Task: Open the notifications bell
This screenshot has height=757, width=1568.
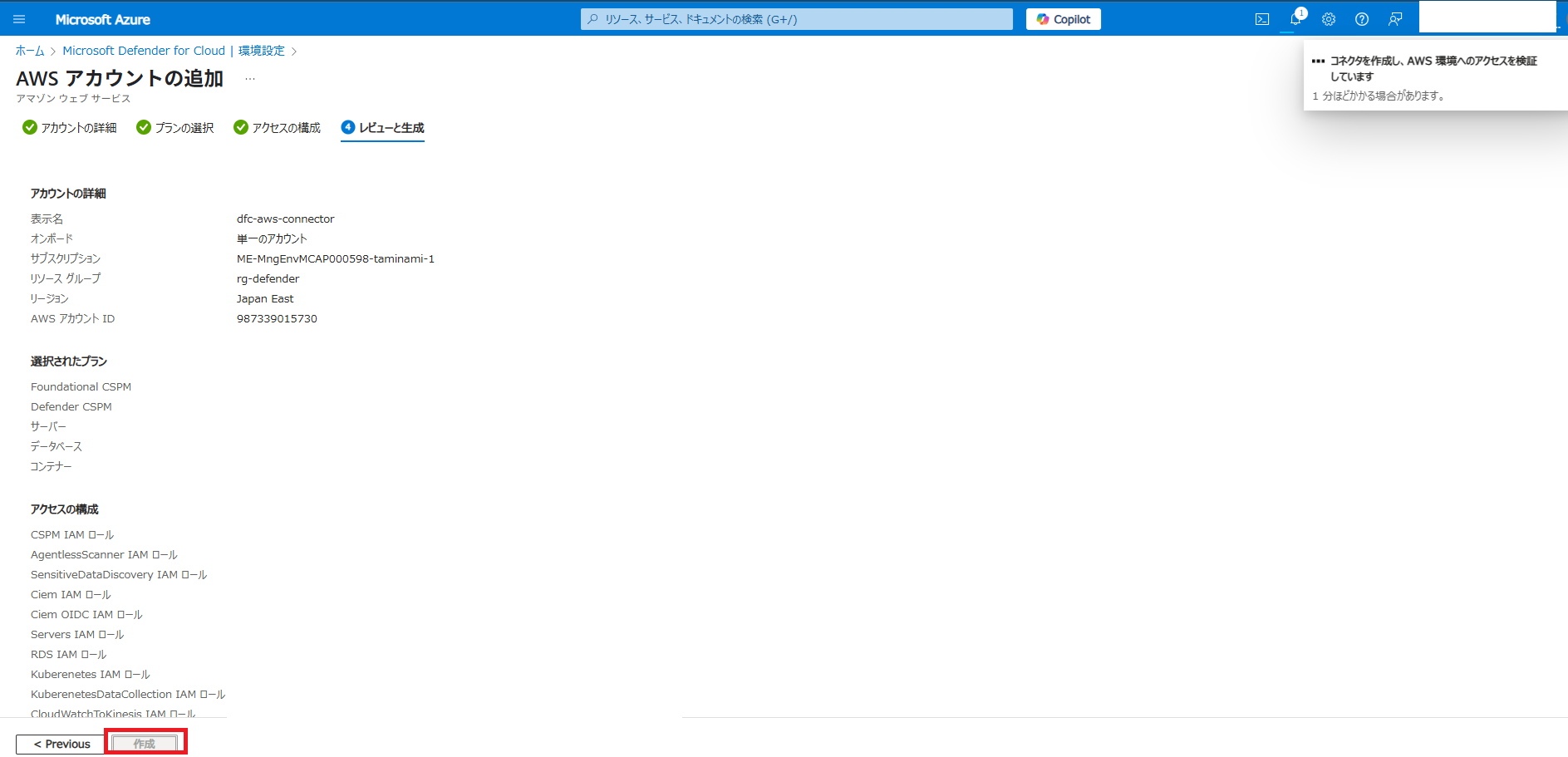Action: [x=1295, y=19]
